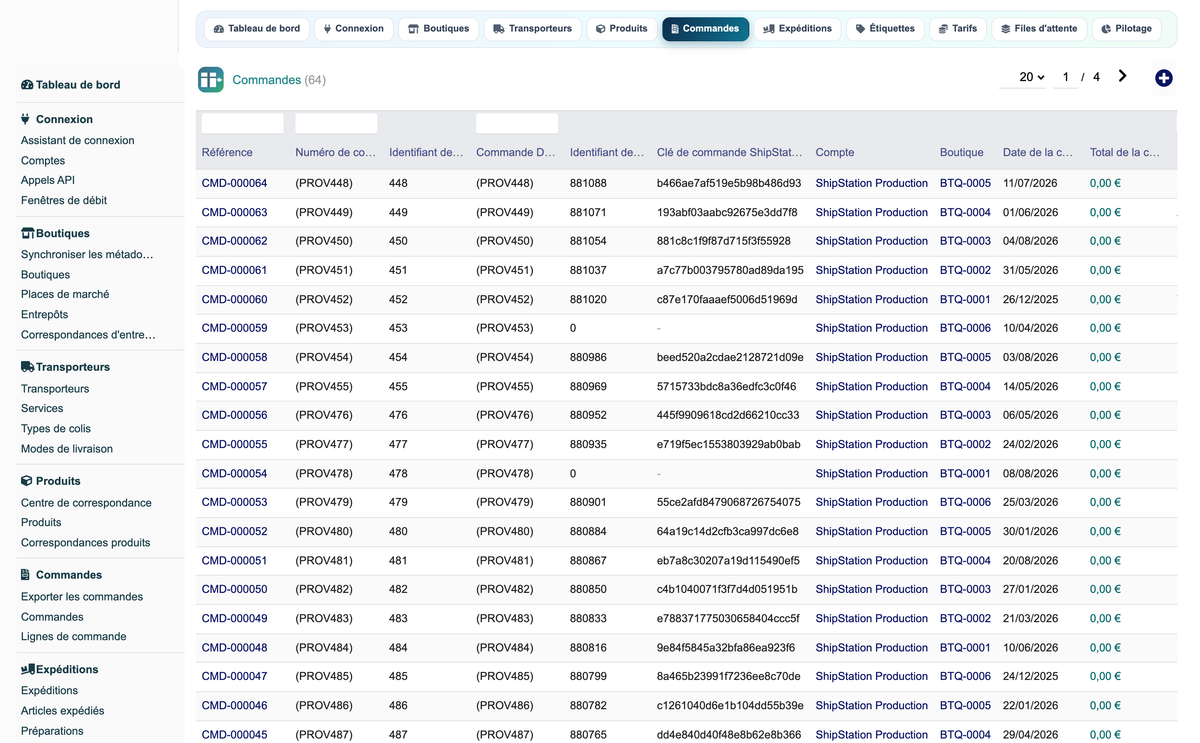1200x743 pixels.
Task: Click the page number input field
Action: click(x=1066, y=77)
